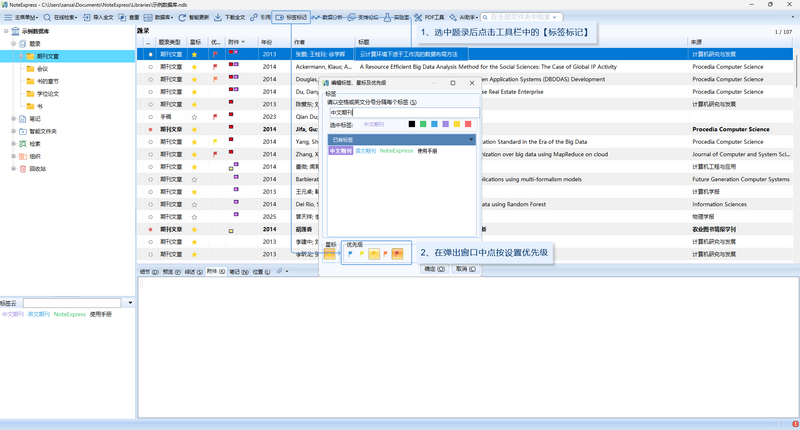Toggle star on the 2025 row
The height and width of the screenshot is (430, 800).
[x=194, y=217]
